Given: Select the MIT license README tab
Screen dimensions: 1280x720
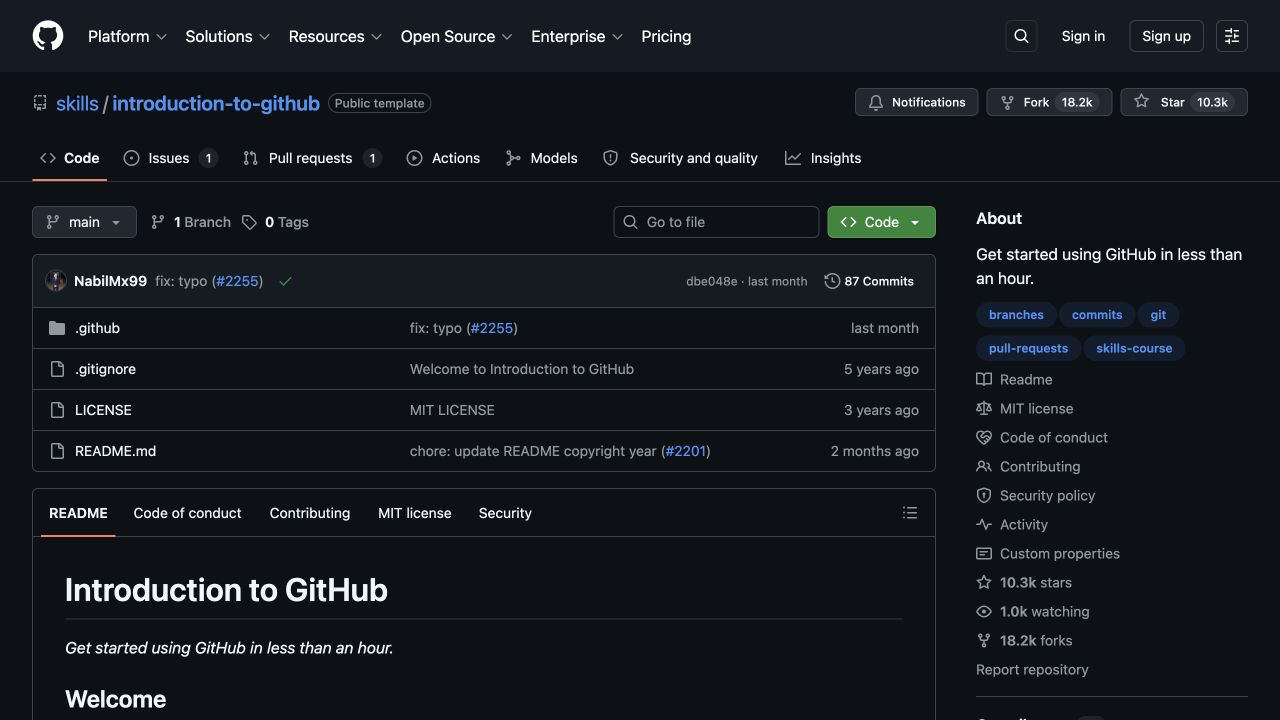Looking at the screenshot, I should (x=414, y=513).
